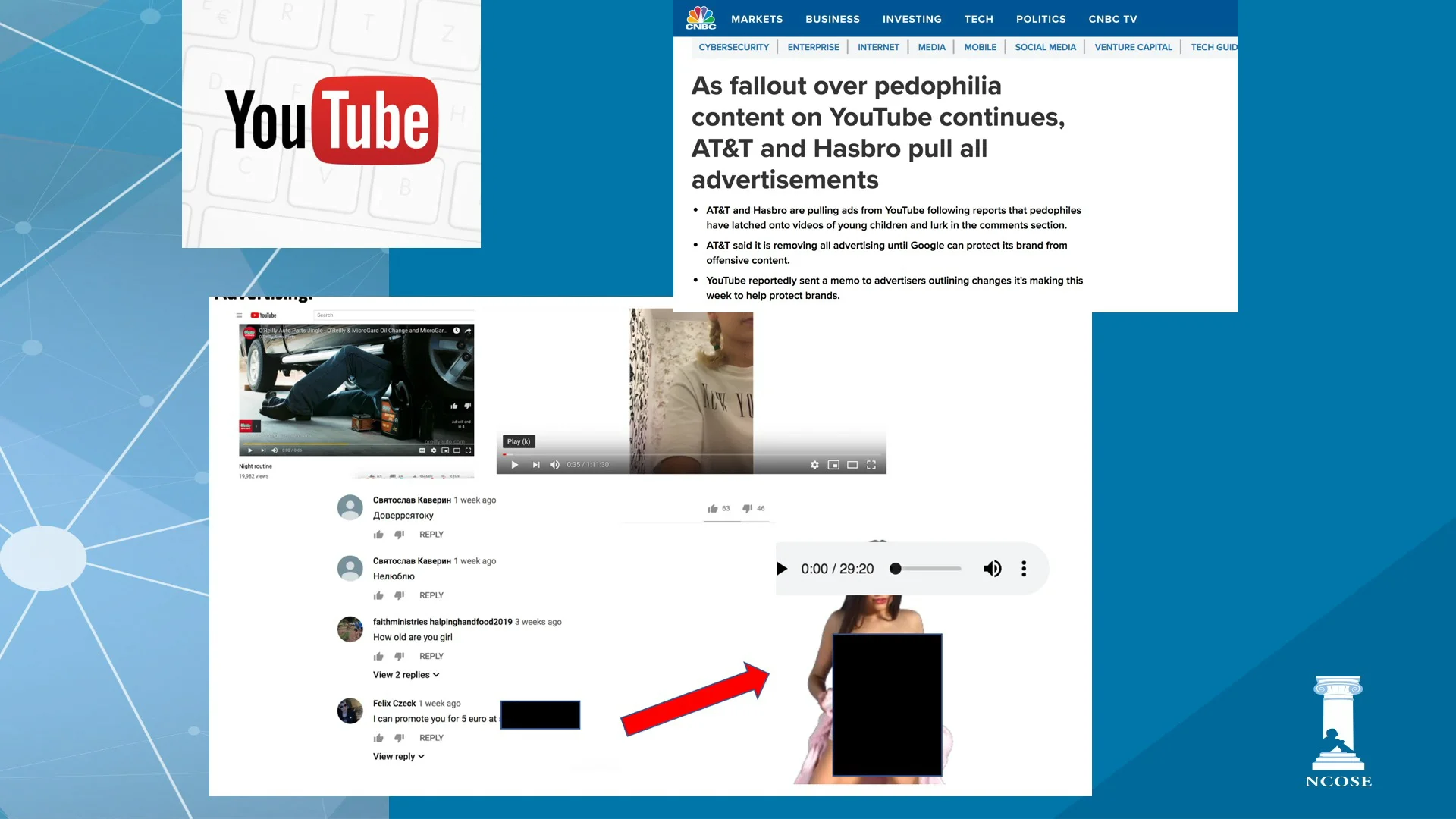
Task: Toggle the large video's miniplayer icon
Action: pos(833,465)
